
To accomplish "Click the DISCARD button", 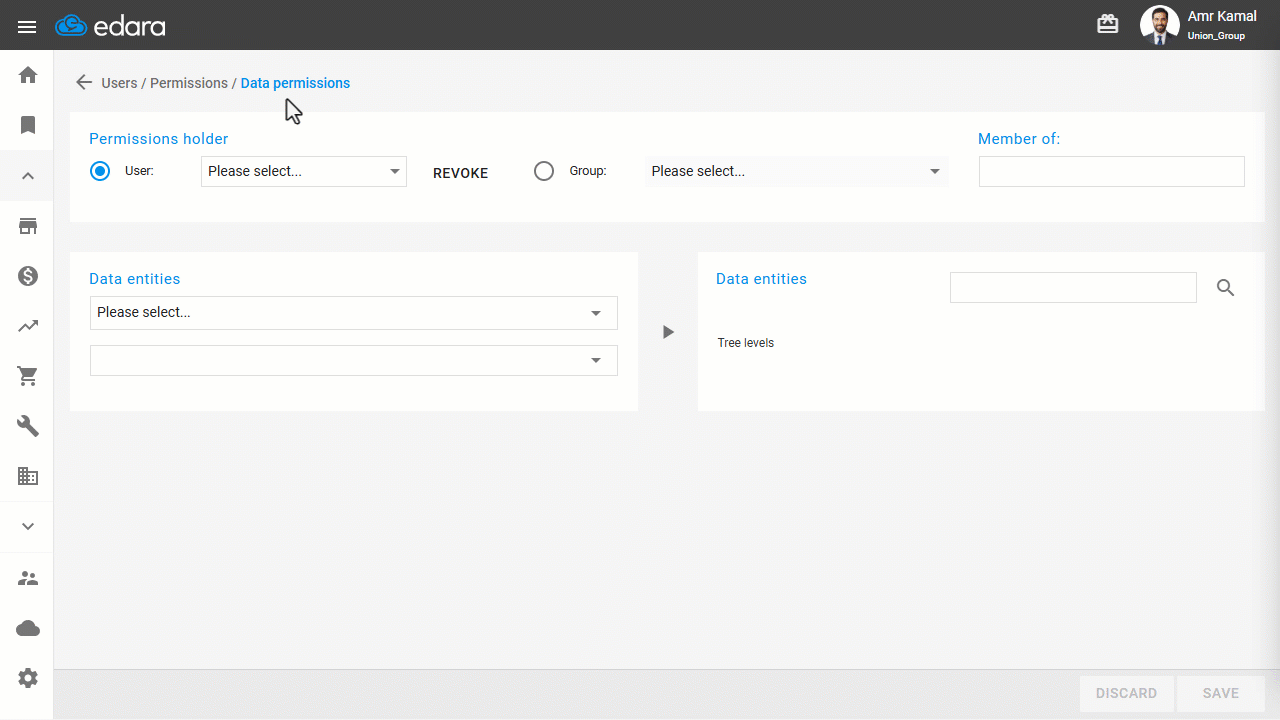I will point(1127,693).
